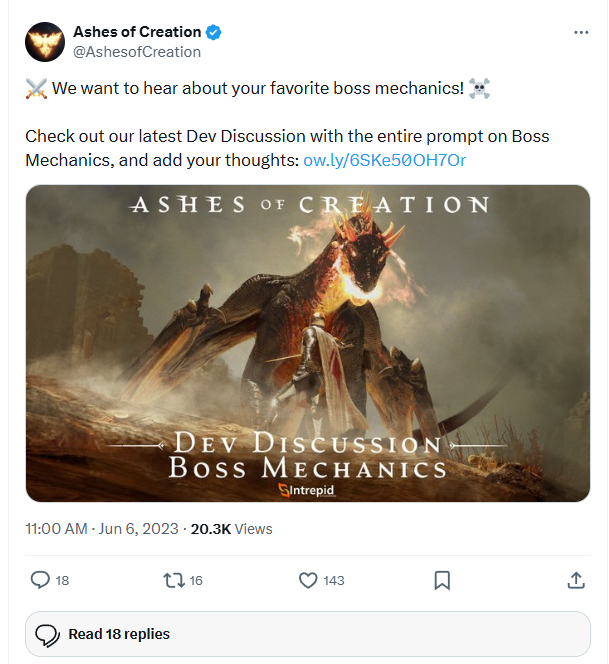The image size is (609, 664).
Task: Click the reply speech bubble icon
Action: pyautogui.click(x=40, y=580)
